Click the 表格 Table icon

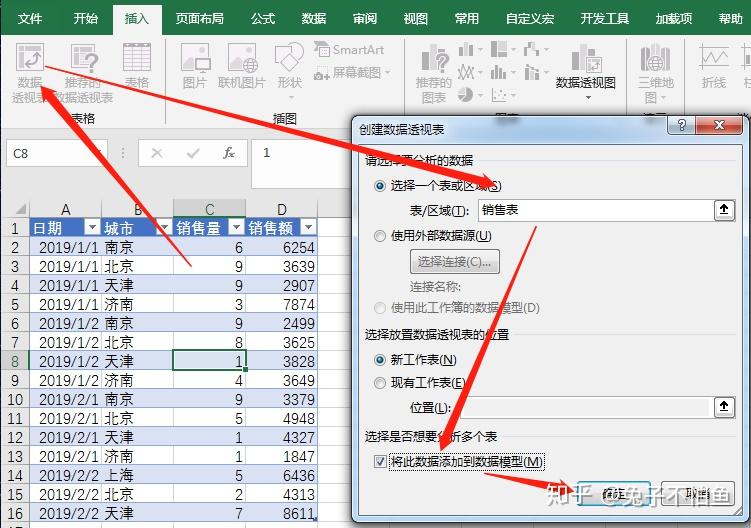(137, 58)
